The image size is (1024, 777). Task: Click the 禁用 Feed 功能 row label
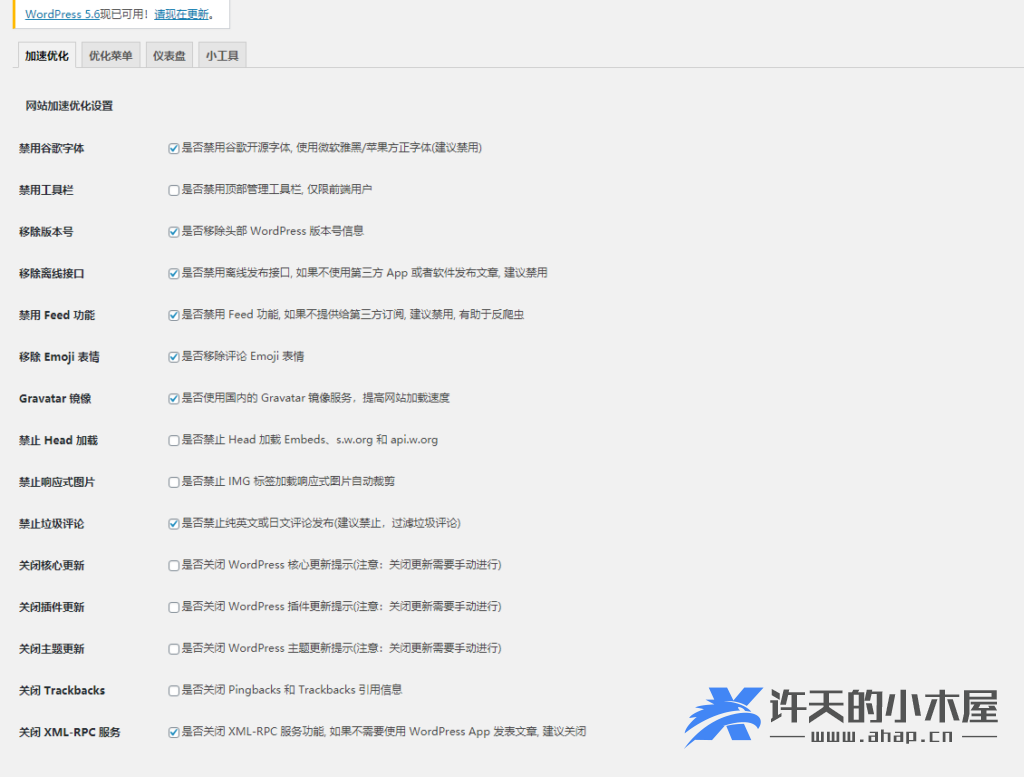coord(57,315)
